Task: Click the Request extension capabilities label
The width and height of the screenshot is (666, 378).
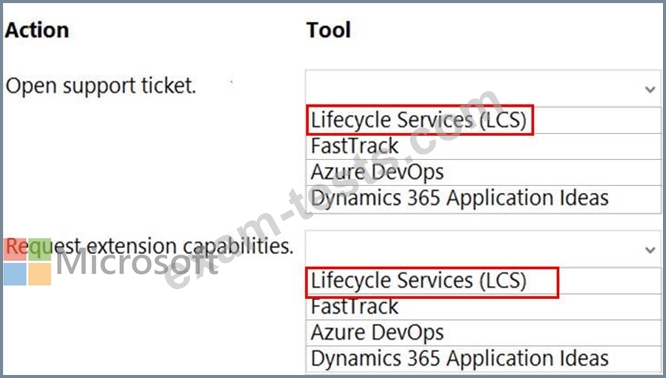Action: 150,246
